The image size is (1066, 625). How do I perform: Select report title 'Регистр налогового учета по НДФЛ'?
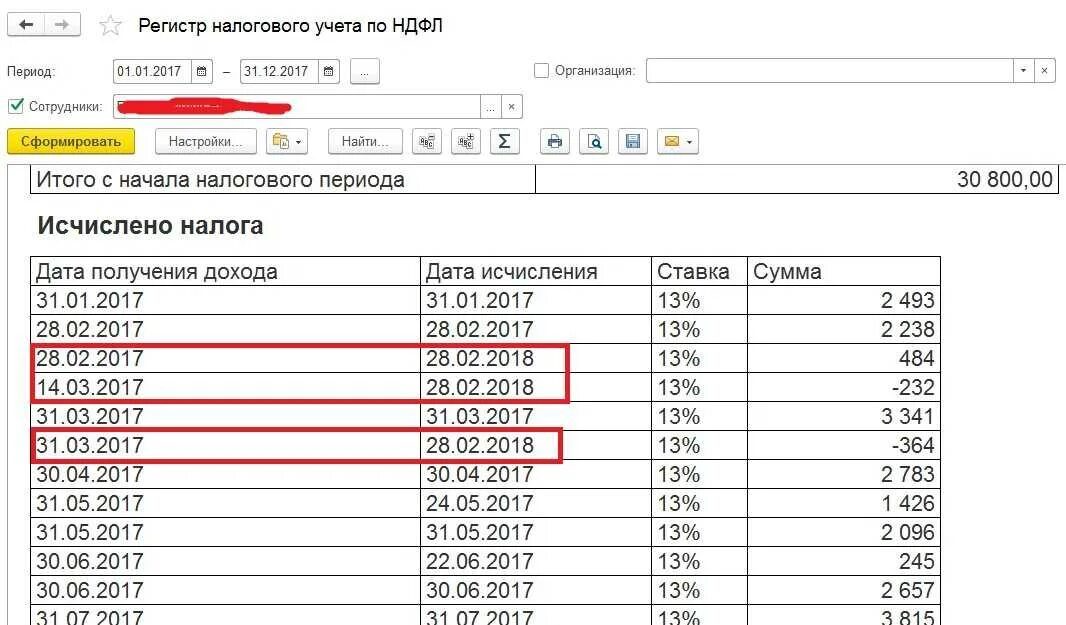pyautogui.click(x=290, y=26)
